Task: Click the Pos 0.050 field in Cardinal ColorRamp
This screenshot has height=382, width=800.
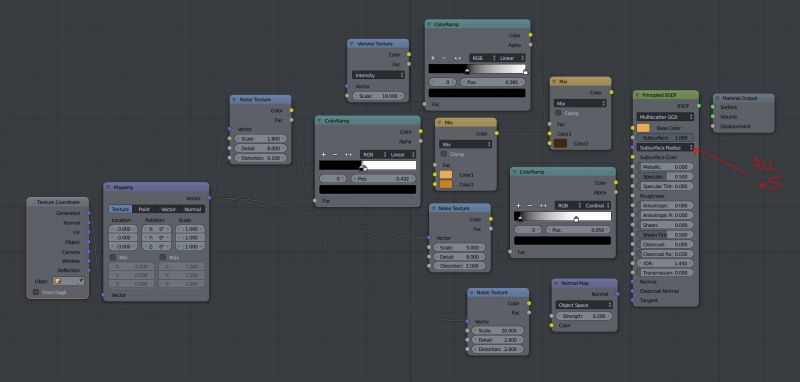Action: (579, 230)
